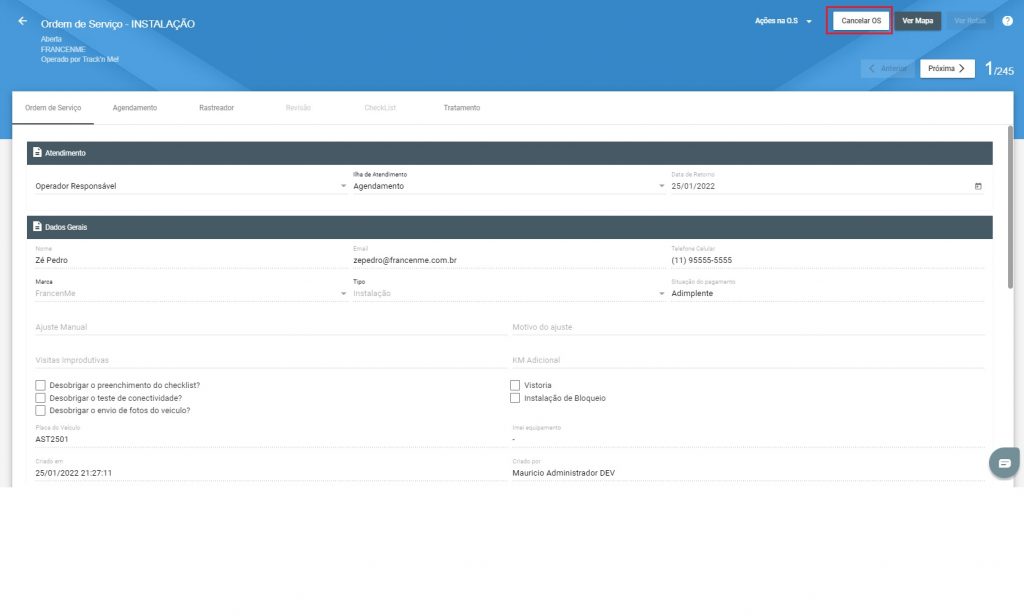Expand the Tipo dropdown
The height and width of the screenshot is (616, 1024).
509,293
